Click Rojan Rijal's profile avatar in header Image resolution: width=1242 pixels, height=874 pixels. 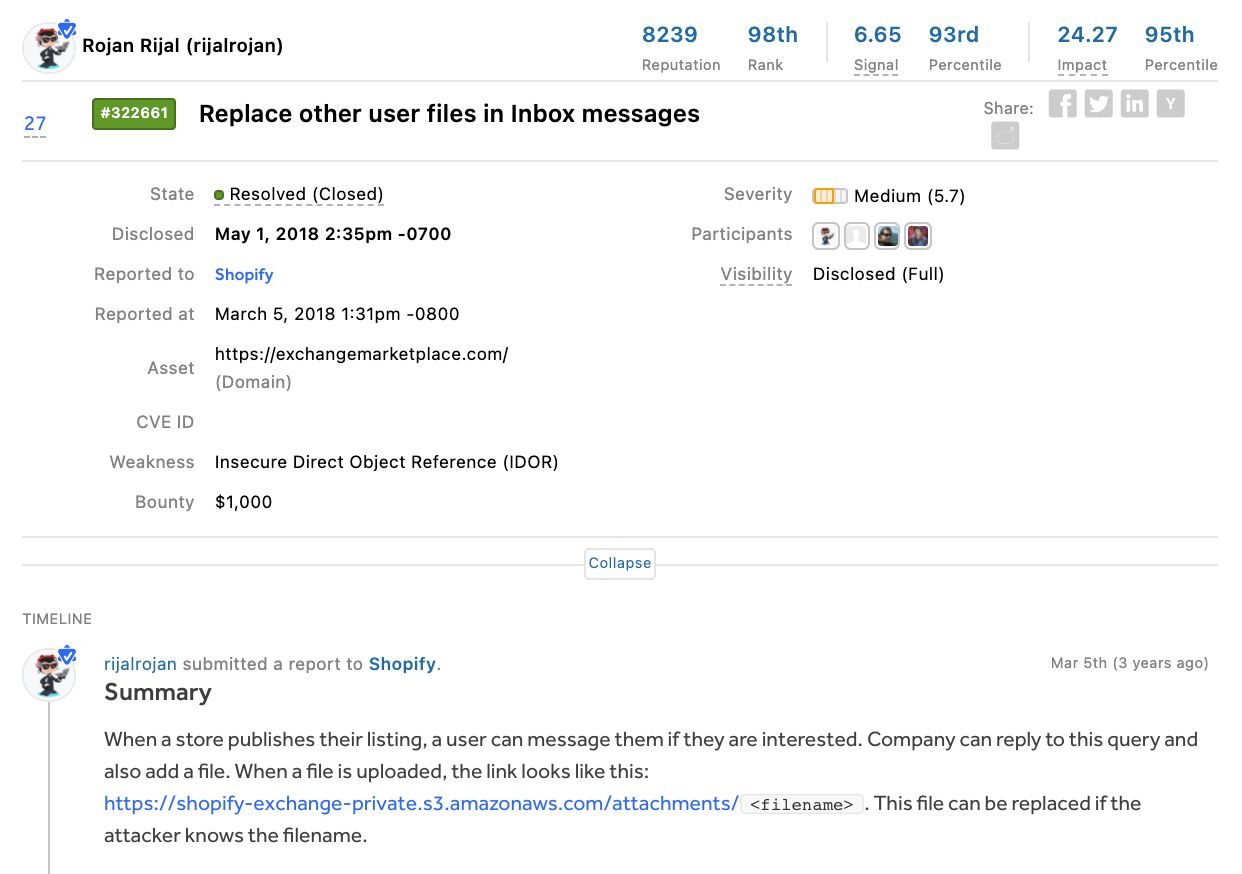click(49, 46)
